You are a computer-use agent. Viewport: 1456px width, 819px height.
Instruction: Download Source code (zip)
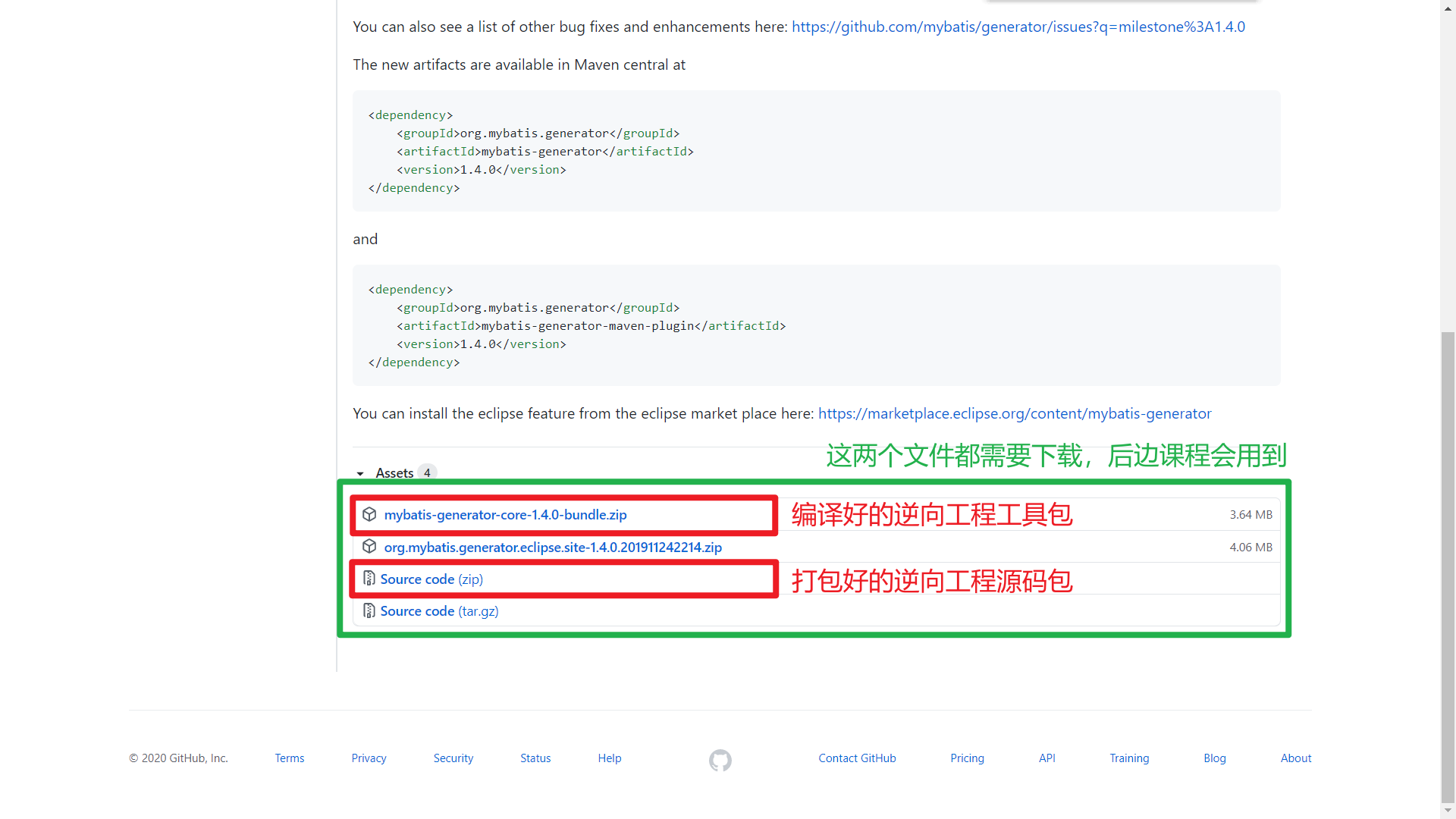click(x=431, y=579)
